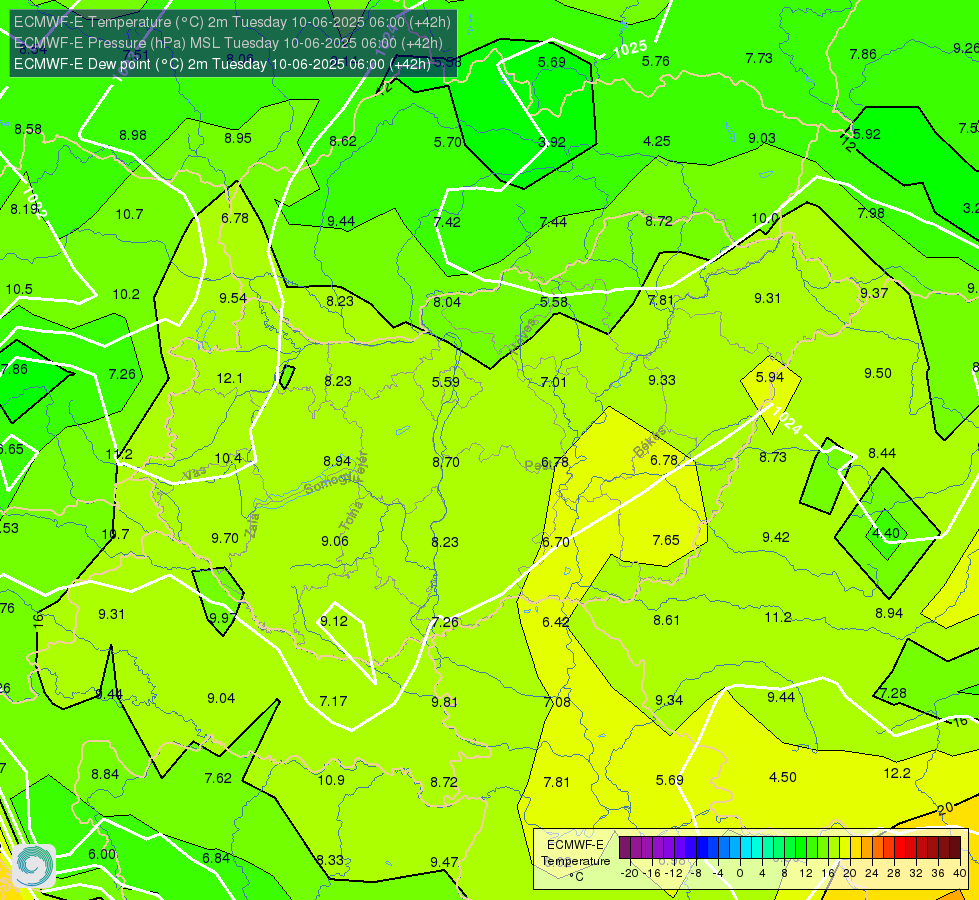Click the 9.04 dew point value
Screen dimensions: 979x900
221,698
